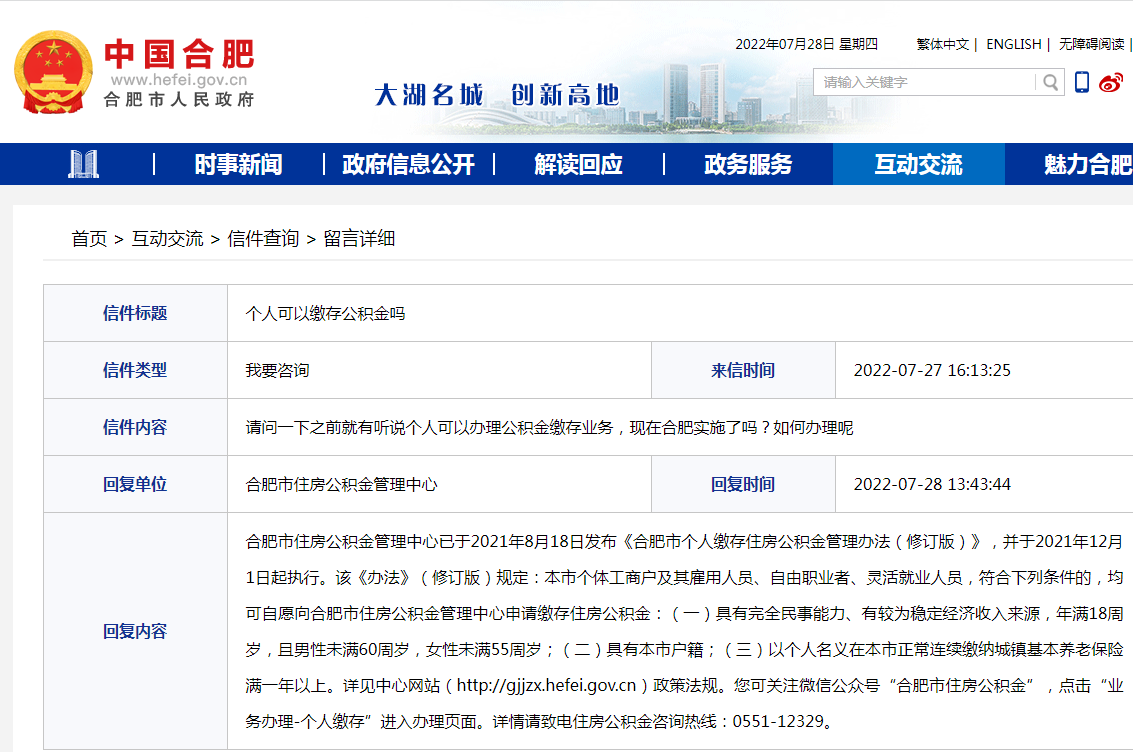Image resolution: width=1133 pixels, height=752 pixels.
Task: Click the home building icon in navbar
Action: tap(83, 164)
